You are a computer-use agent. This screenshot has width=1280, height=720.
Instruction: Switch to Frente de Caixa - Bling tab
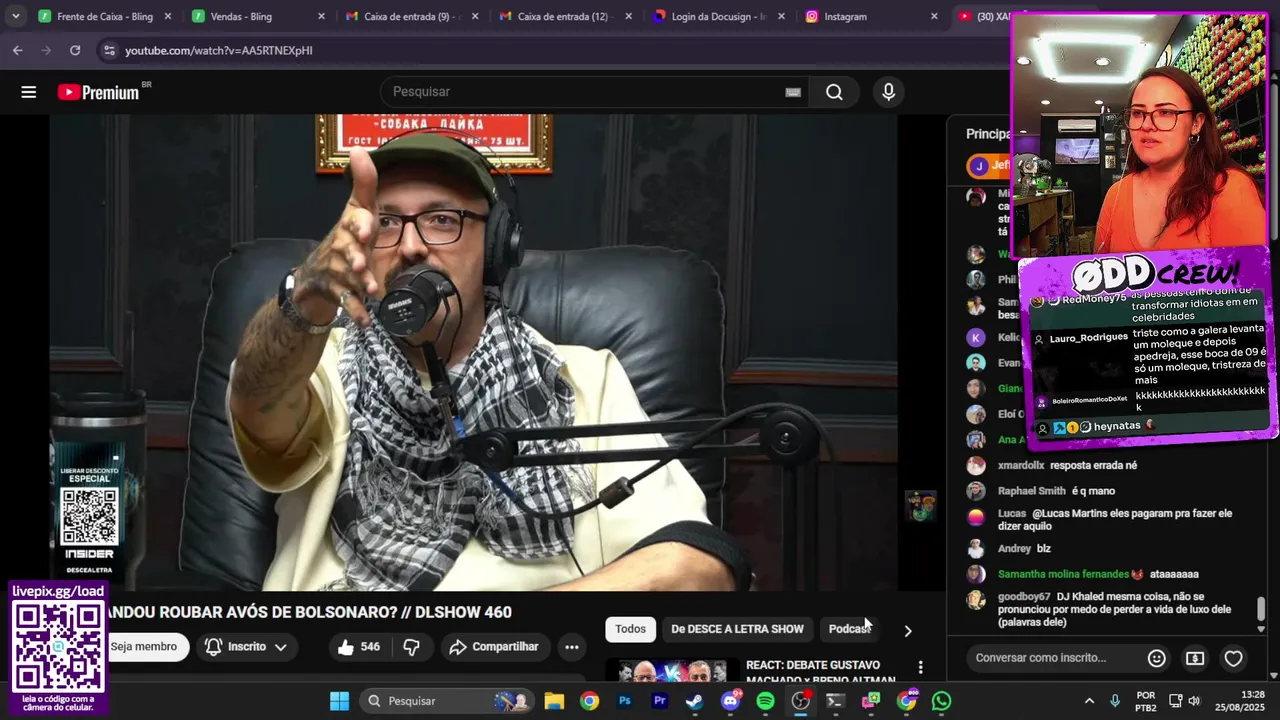(x=105, y=16)
